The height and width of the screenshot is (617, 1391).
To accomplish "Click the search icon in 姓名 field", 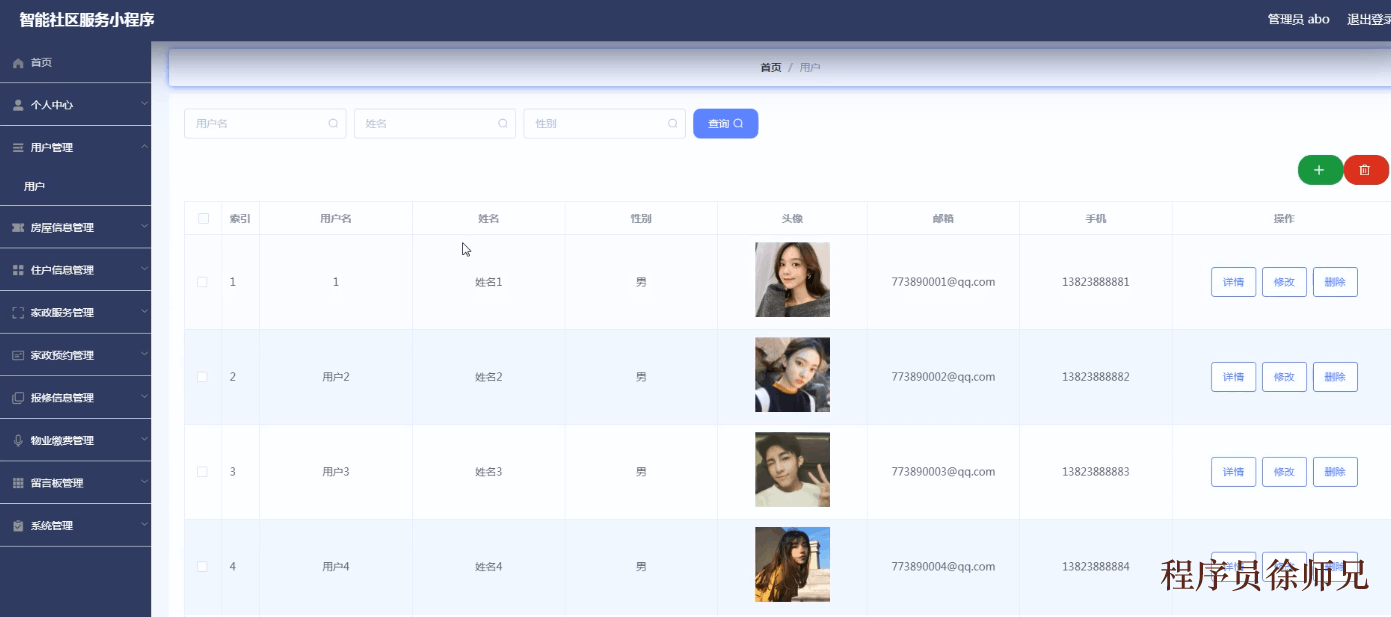I will pyautogui.click(x=503, y=124).
